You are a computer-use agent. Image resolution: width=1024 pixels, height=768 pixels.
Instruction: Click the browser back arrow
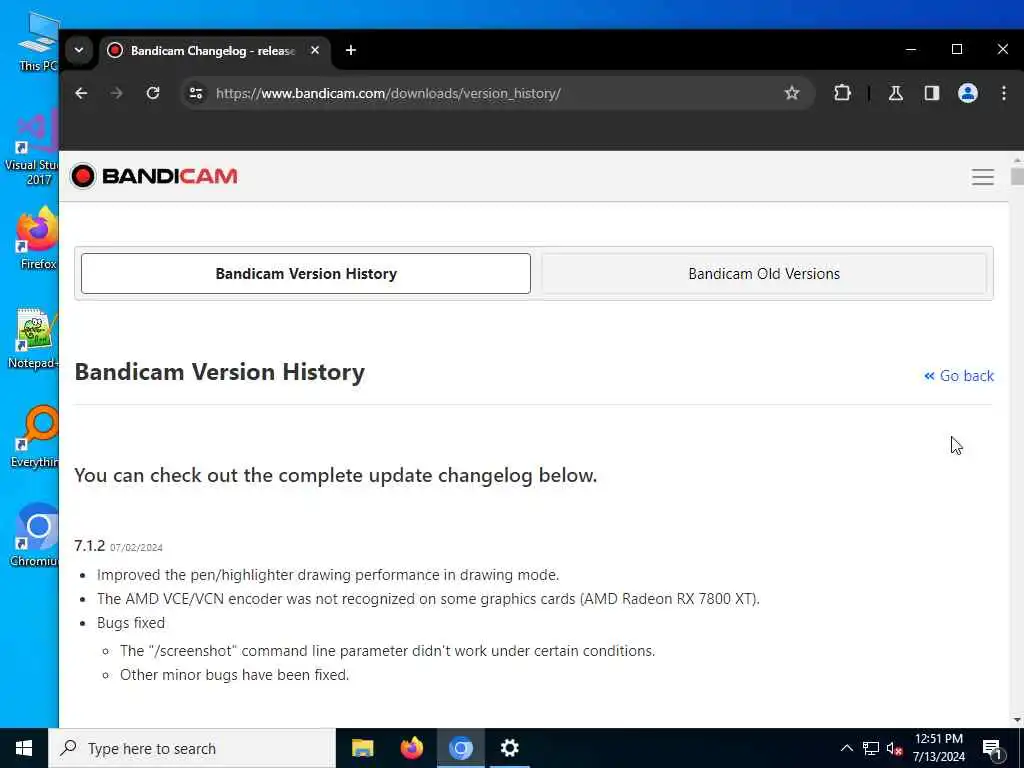pyautogui.click(x=81, y=93)
